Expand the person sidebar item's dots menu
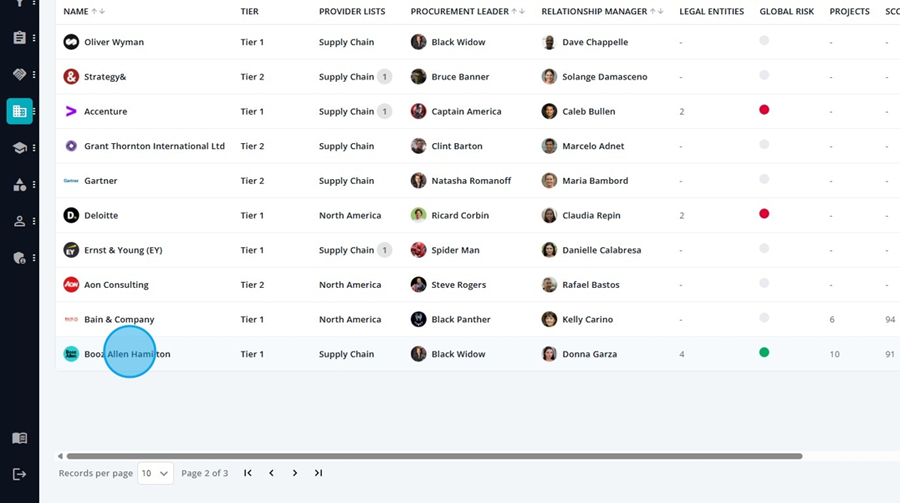900x503 pixels. click(34, 221)
